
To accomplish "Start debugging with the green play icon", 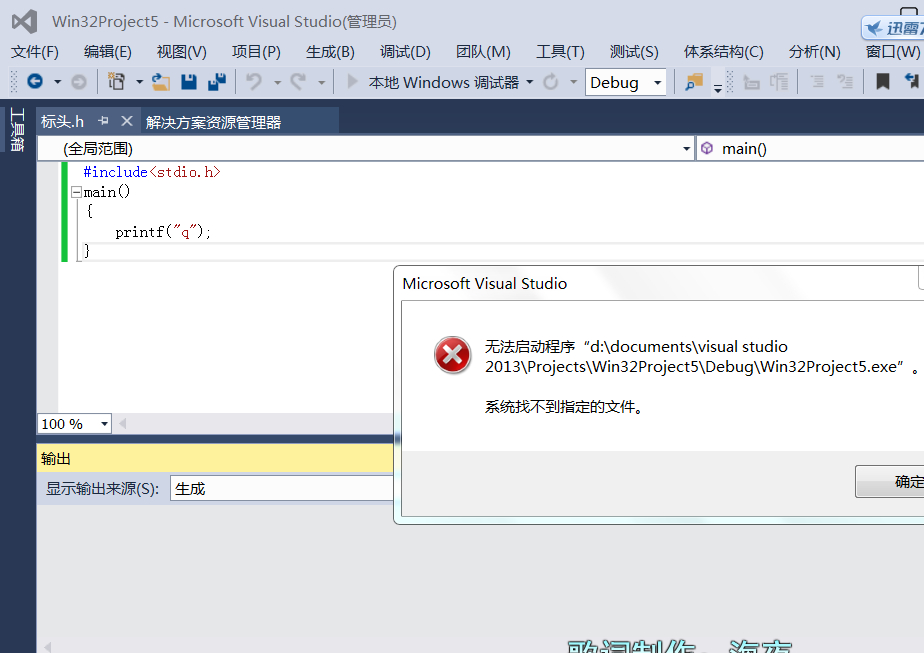I will pos(352,81).
